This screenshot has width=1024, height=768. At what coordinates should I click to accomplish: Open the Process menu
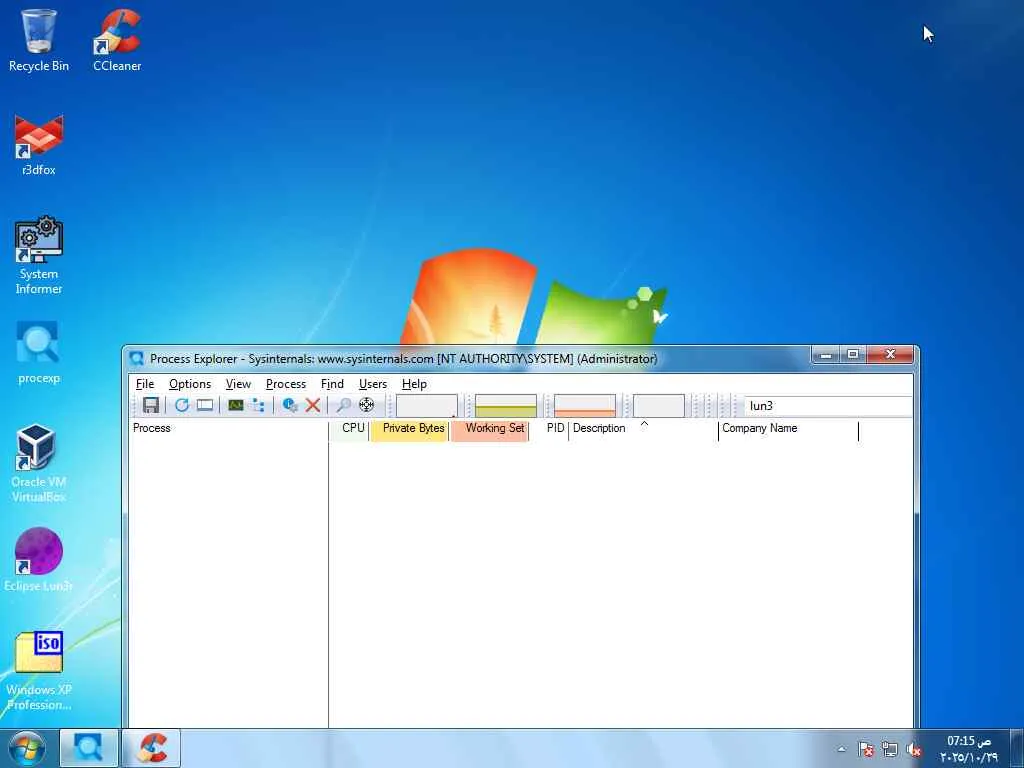286,384
